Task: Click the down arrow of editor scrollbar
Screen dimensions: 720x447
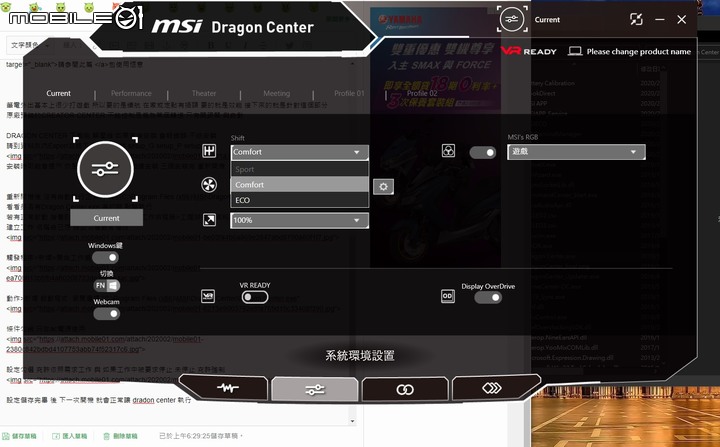Action: (352, 421)
